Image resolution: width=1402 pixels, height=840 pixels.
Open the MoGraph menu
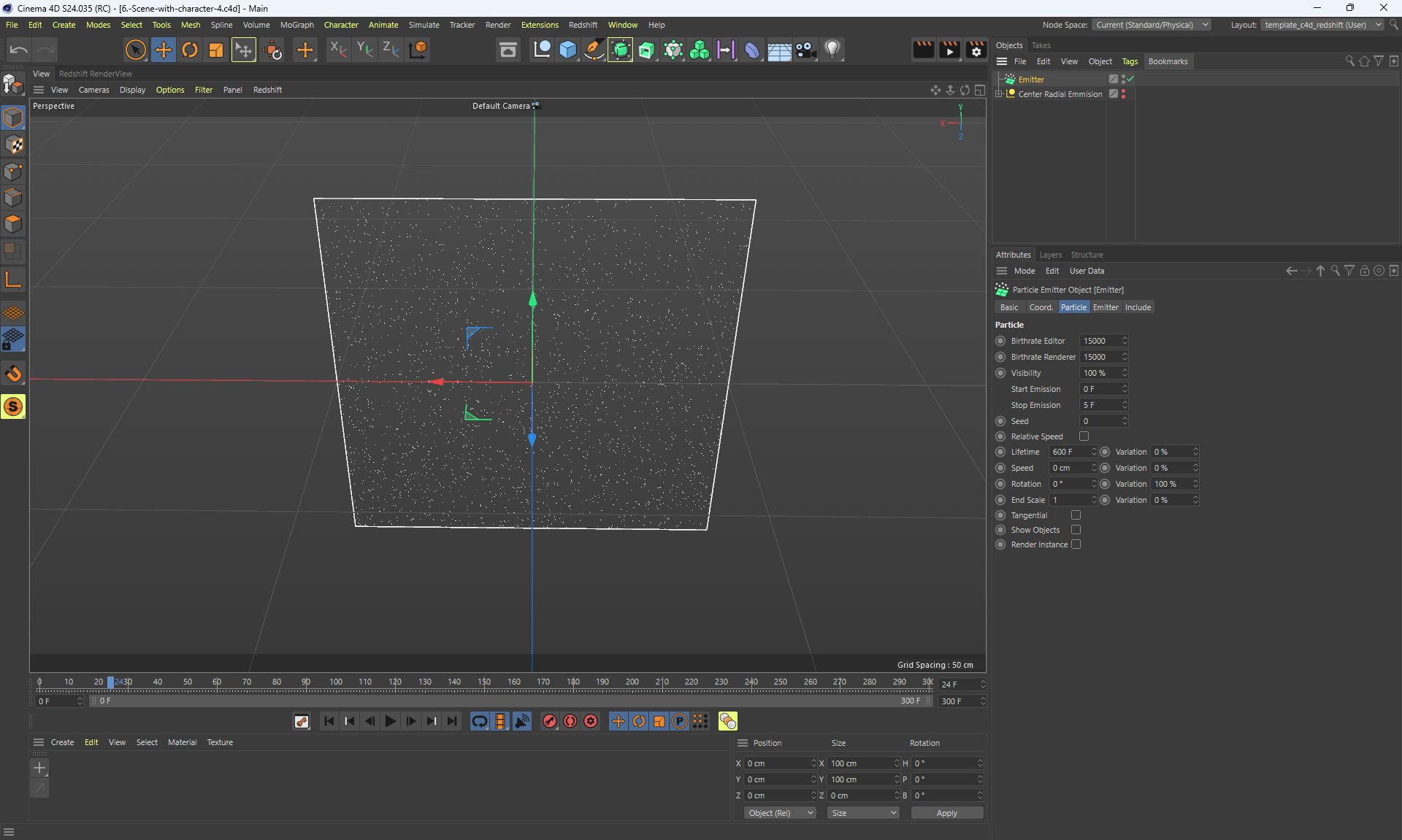(x=296, y=25)
